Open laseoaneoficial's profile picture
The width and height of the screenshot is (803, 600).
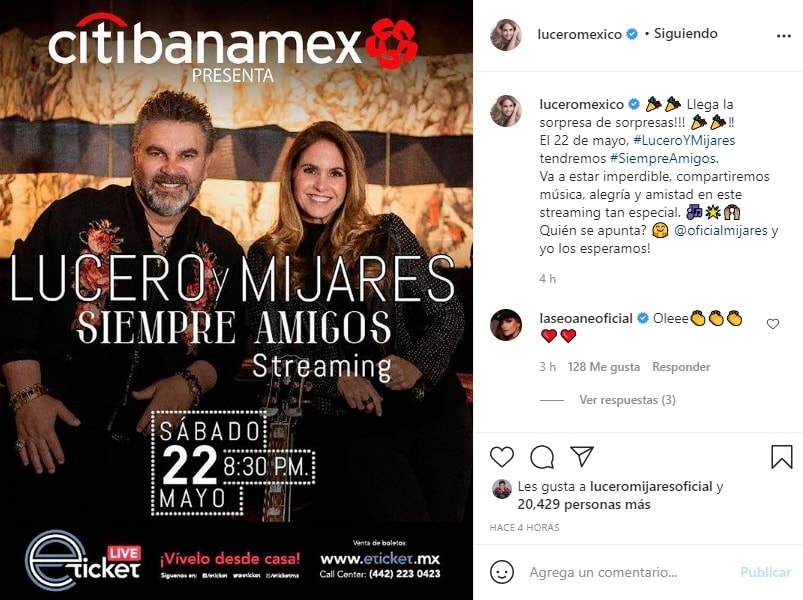click(x=506, y=325)
